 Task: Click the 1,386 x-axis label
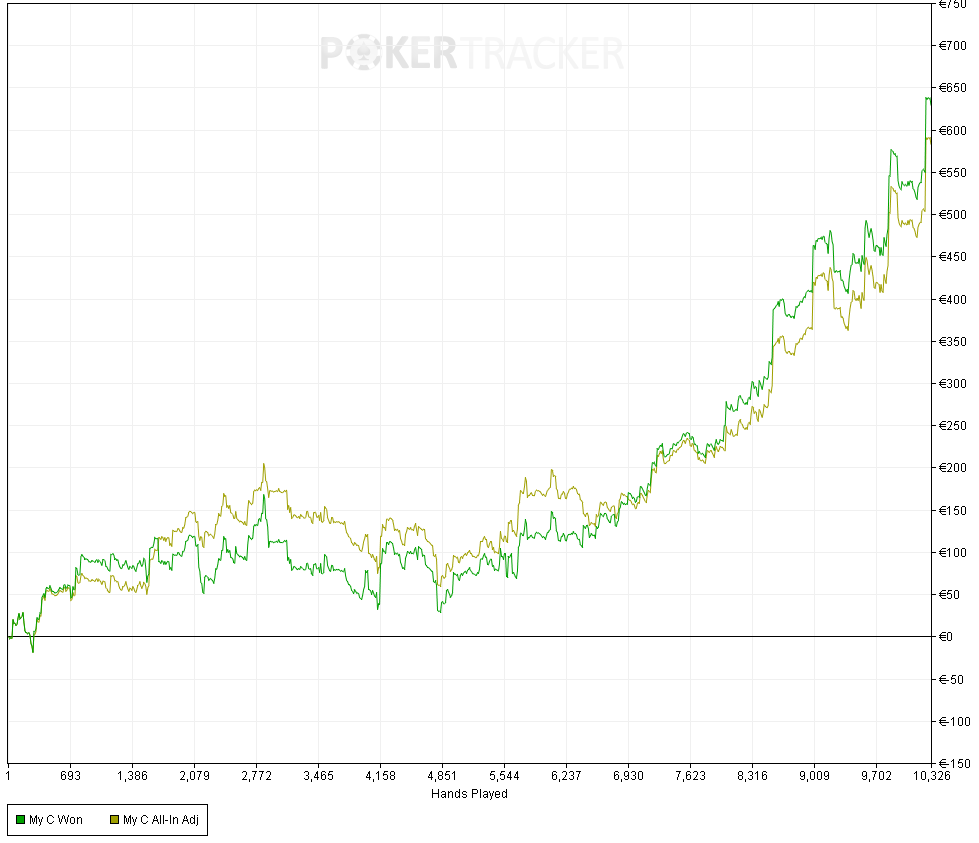(132, 776)
